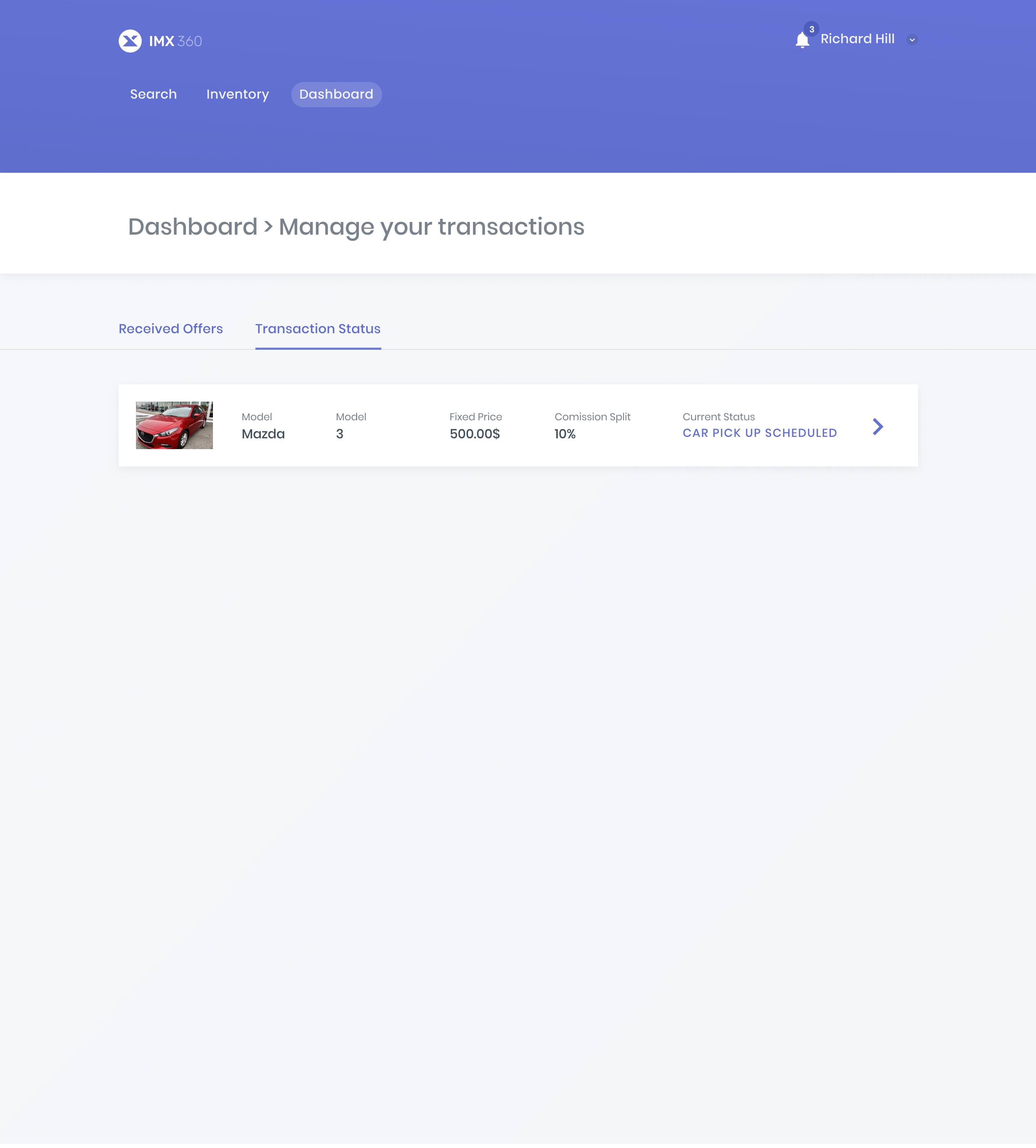Click the Manage your transactions heading
This screenshot has width=1036, height=1148.
point(431,227)
